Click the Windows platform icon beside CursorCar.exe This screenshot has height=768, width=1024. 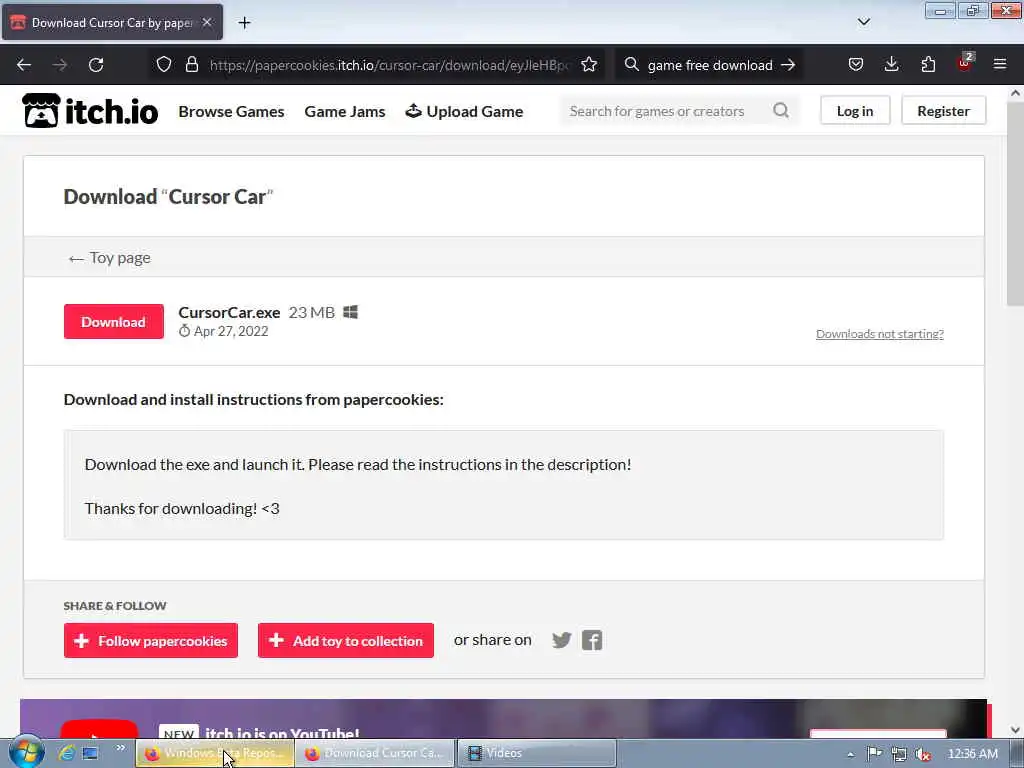pyautogui.click(x=351, y=312)
